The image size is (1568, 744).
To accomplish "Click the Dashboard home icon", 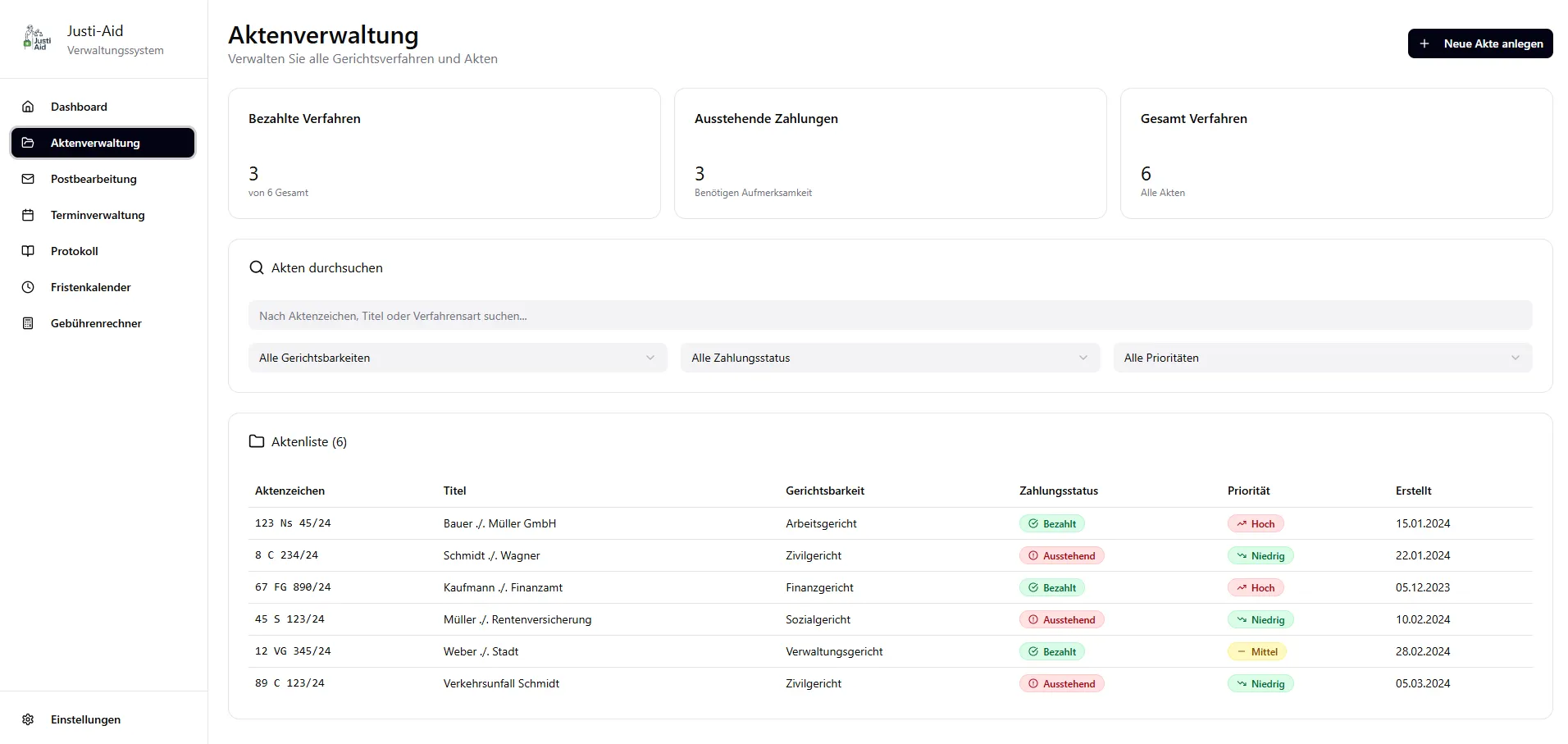I will (28, 107).
